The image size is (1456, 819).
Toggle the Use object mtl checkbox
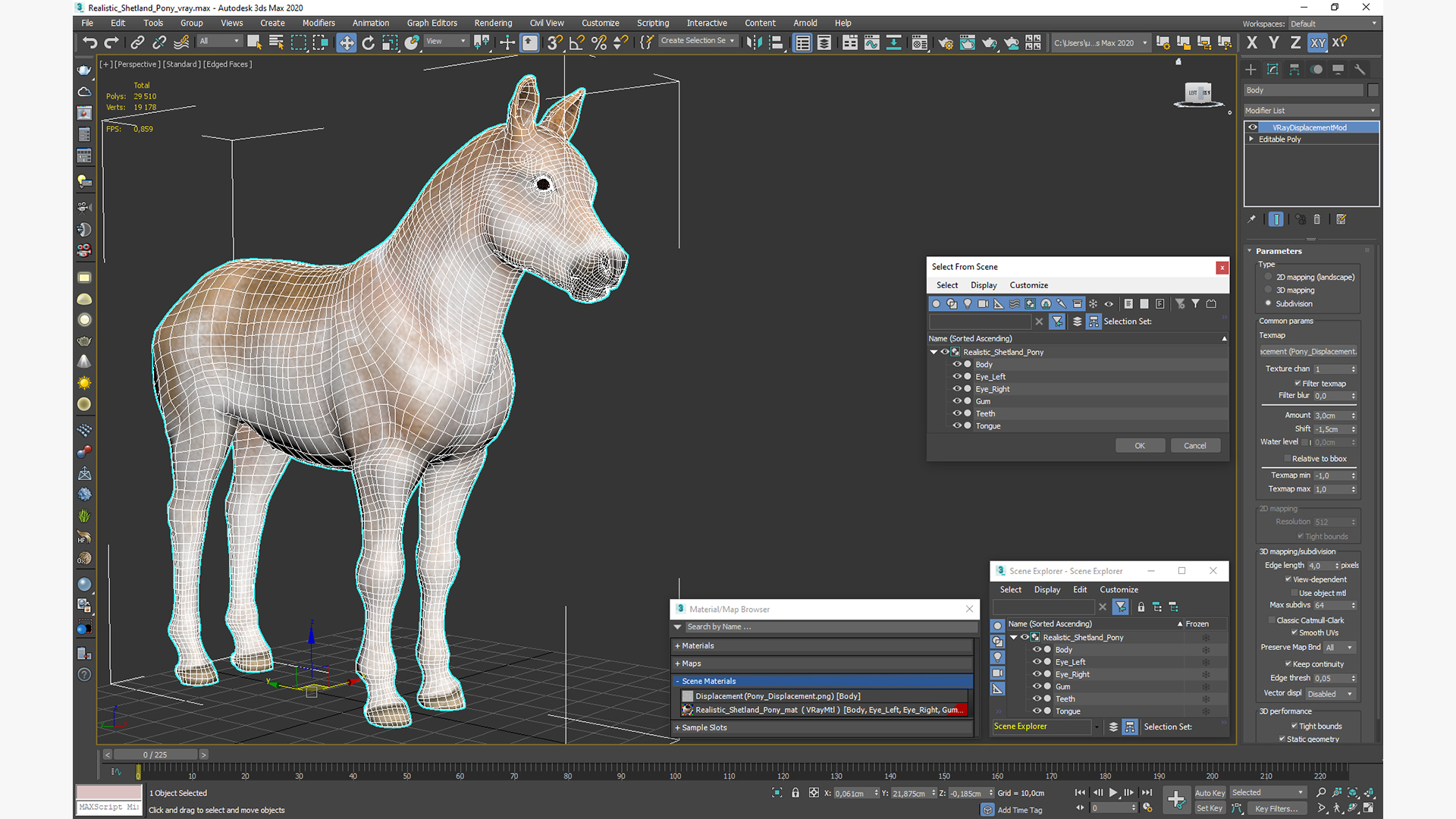point(1294,593)
